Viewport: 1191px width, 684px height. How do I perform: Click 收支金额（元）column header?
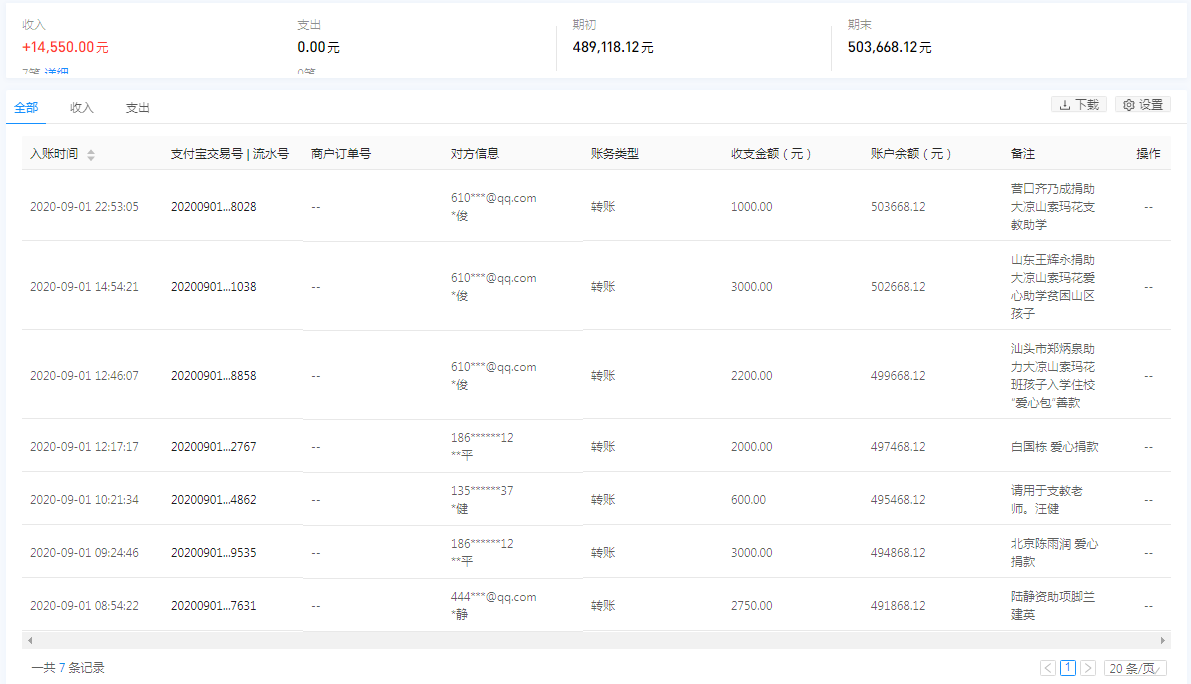771,154
